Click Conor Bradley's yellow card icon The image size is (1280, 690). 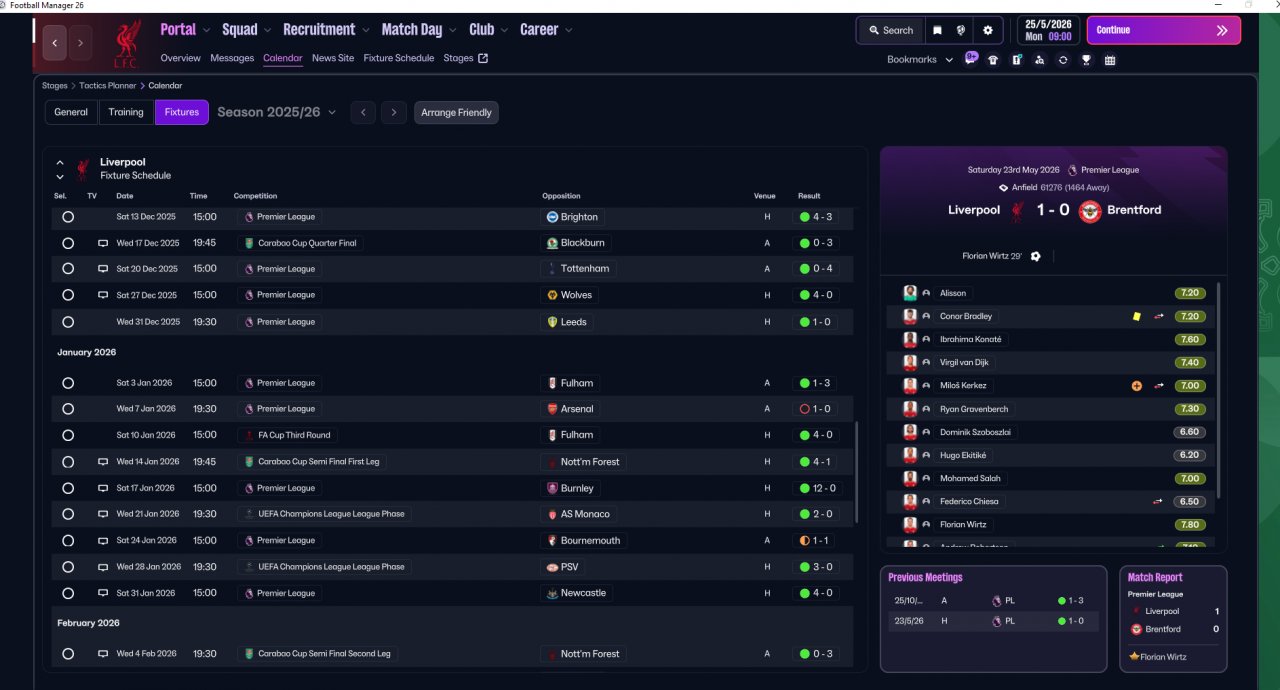[1136, 316]
